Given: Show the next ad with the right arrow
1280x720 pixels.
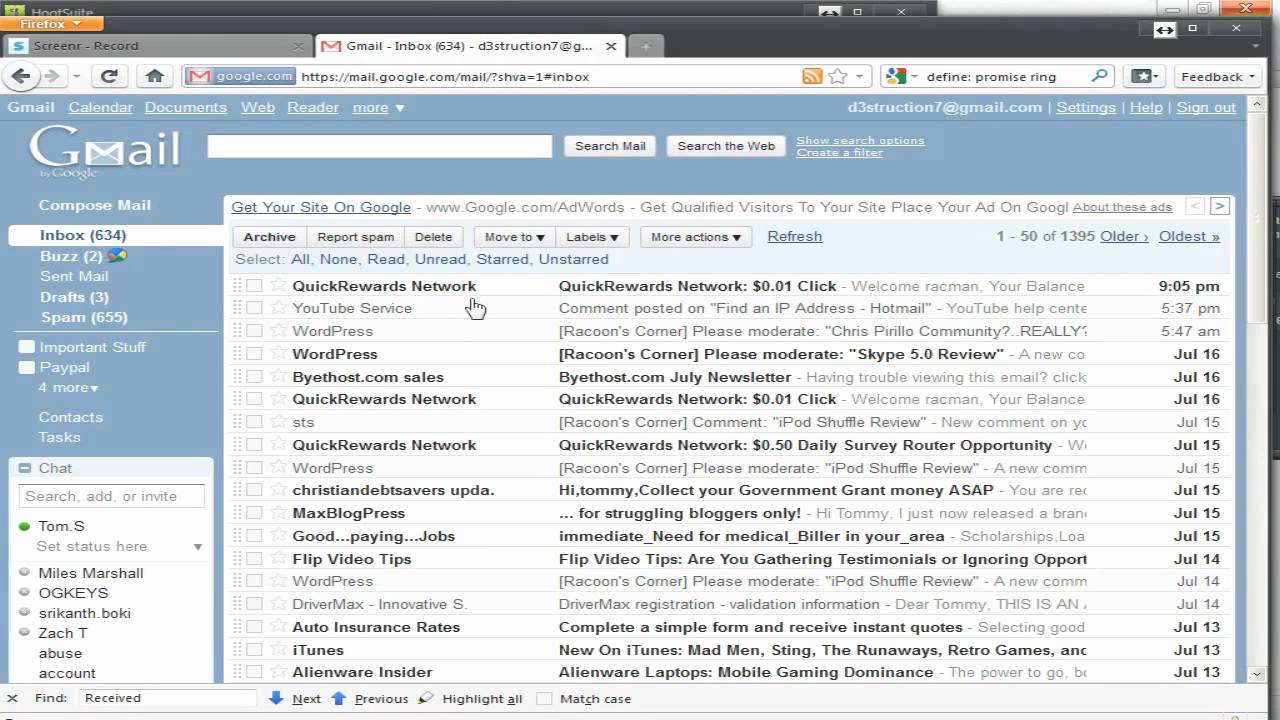Looking at the screenshot, I should click(1219, 206).
